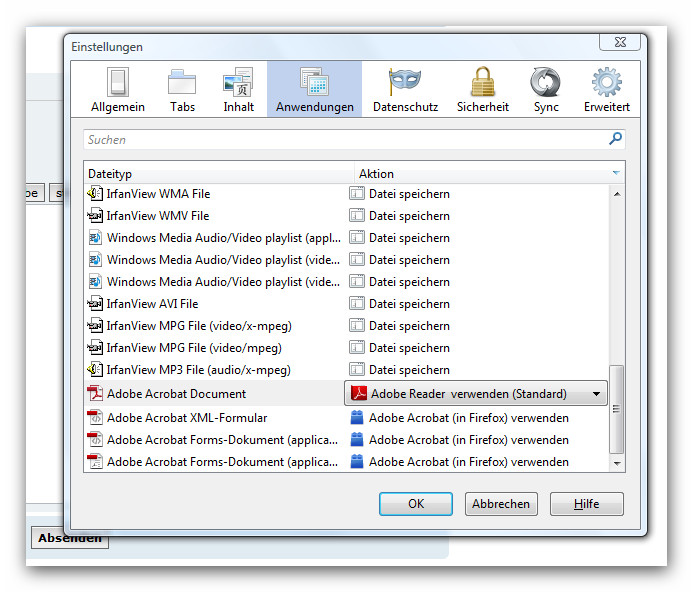Viewport: 693px width, 592px height.
Task: Switch to the Tabs settings panel
Action: point(182,90)
